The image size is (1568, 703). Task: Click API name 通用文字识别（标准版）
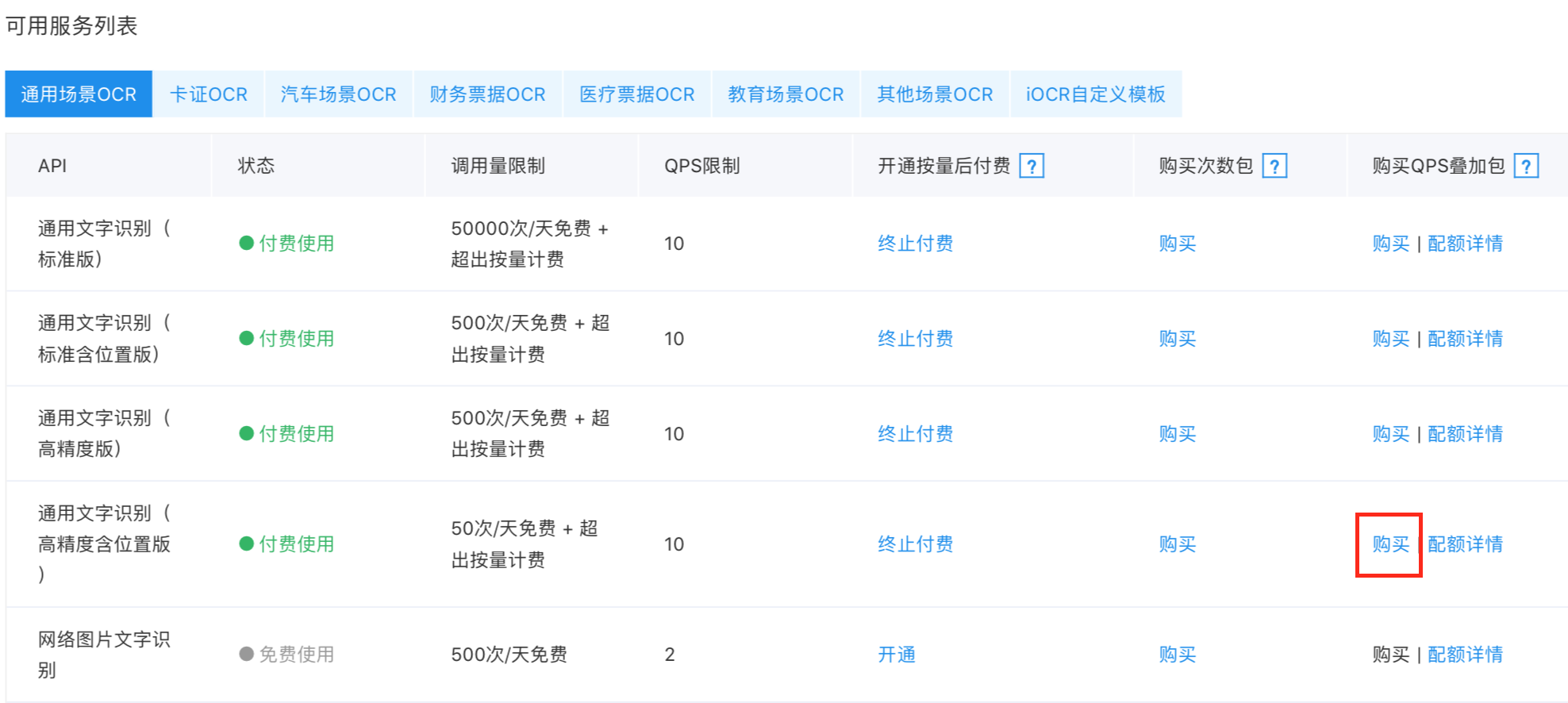point(105,244)
